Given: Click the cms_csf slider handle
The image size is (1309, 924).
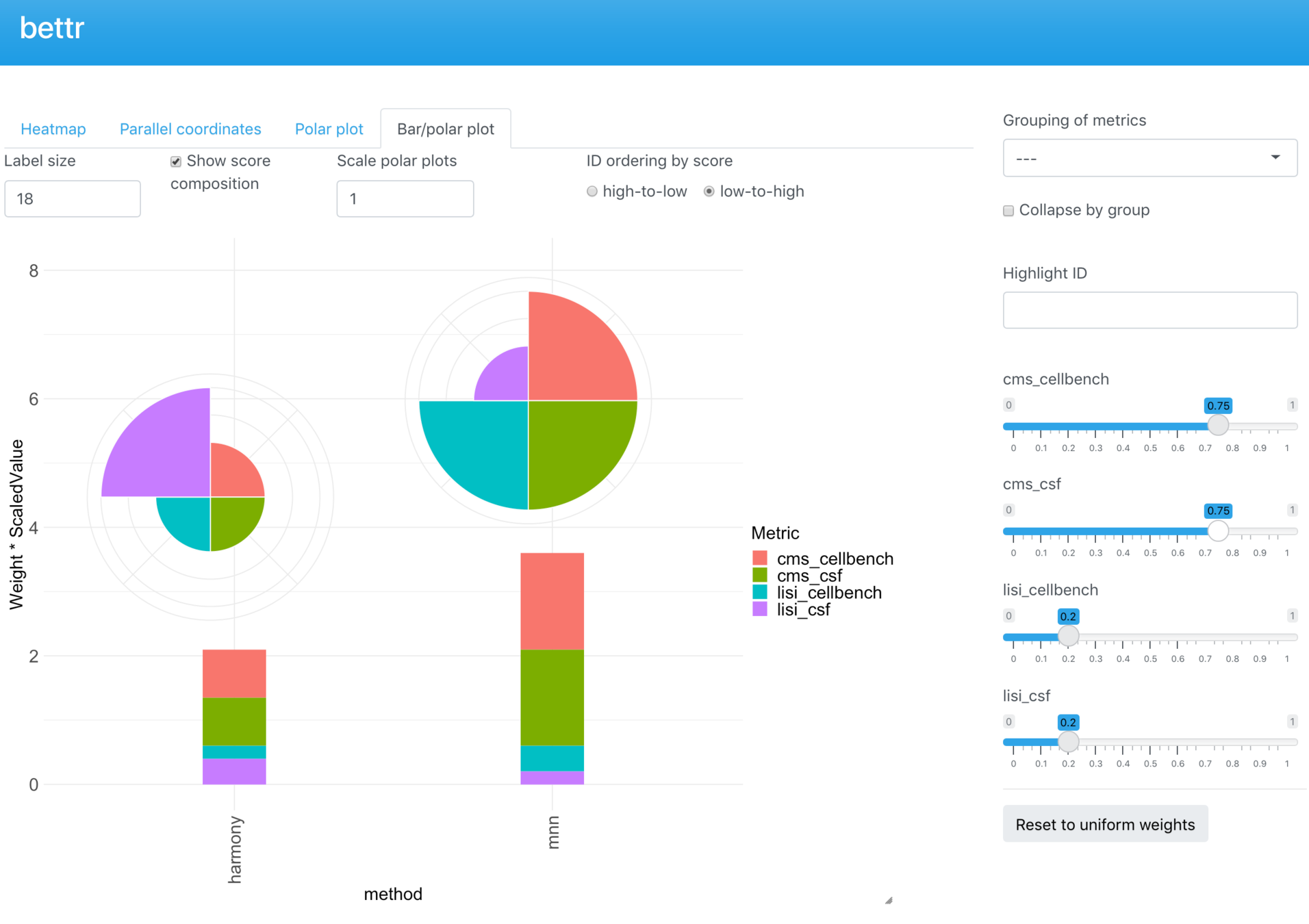Looking at the screenshot, I should point(1218,530).
